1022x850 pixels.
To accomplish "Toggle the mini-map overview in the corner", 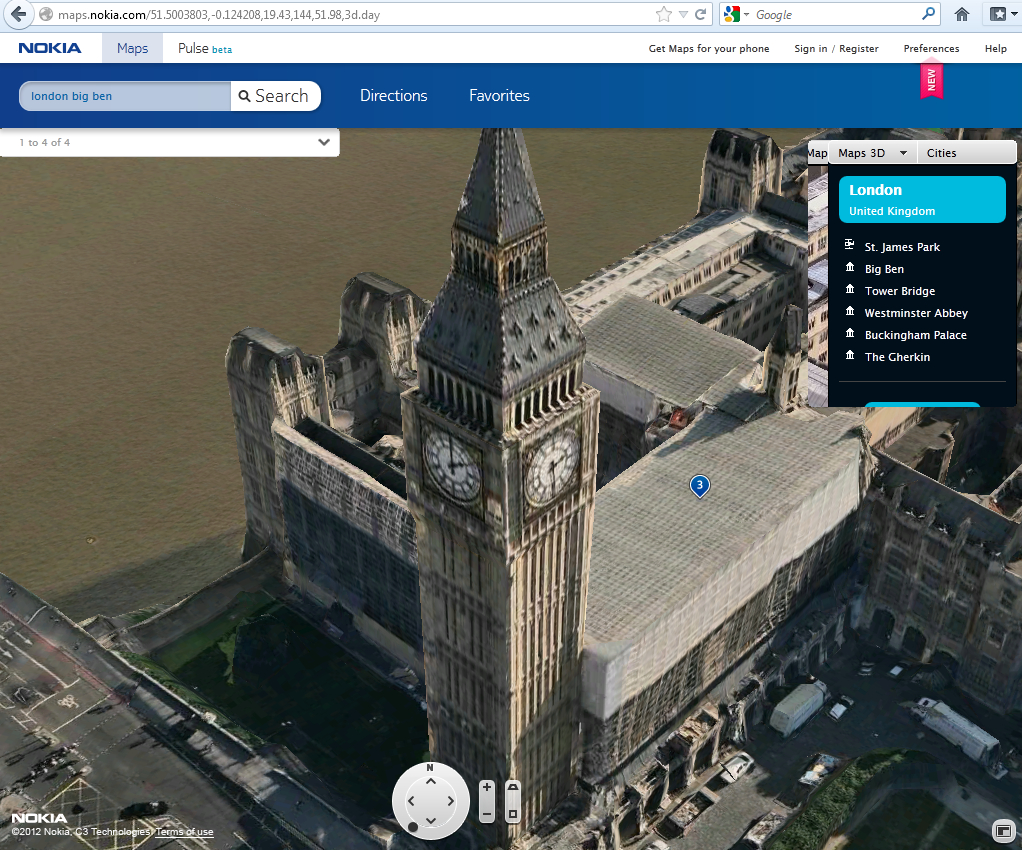I will point(1001,831).
